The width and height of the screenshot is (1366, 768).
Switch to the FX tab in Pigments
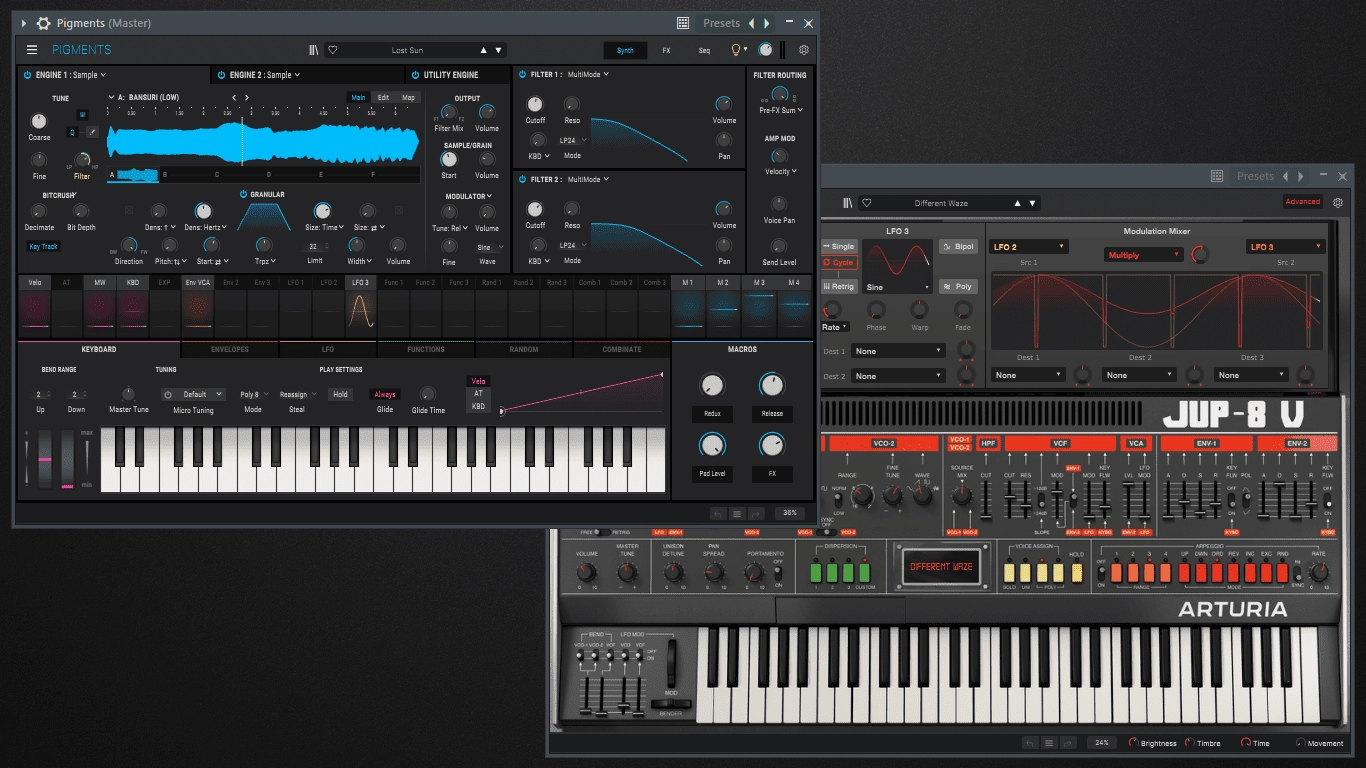[x=666, y=50]
